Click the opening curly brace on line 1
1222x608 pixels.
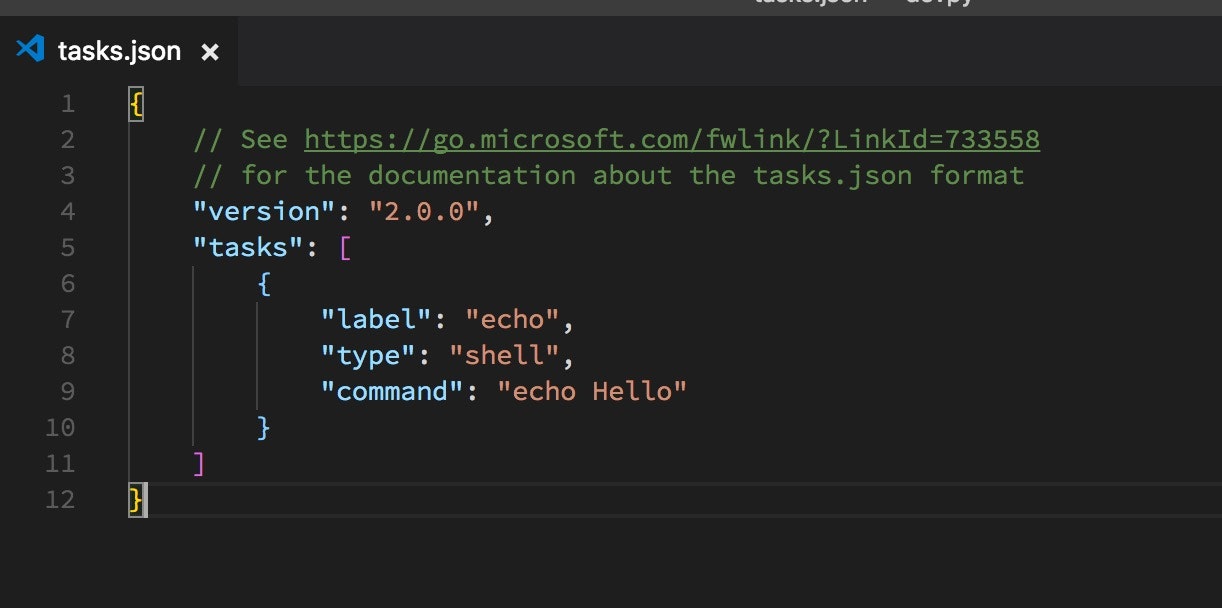(137, 103)
